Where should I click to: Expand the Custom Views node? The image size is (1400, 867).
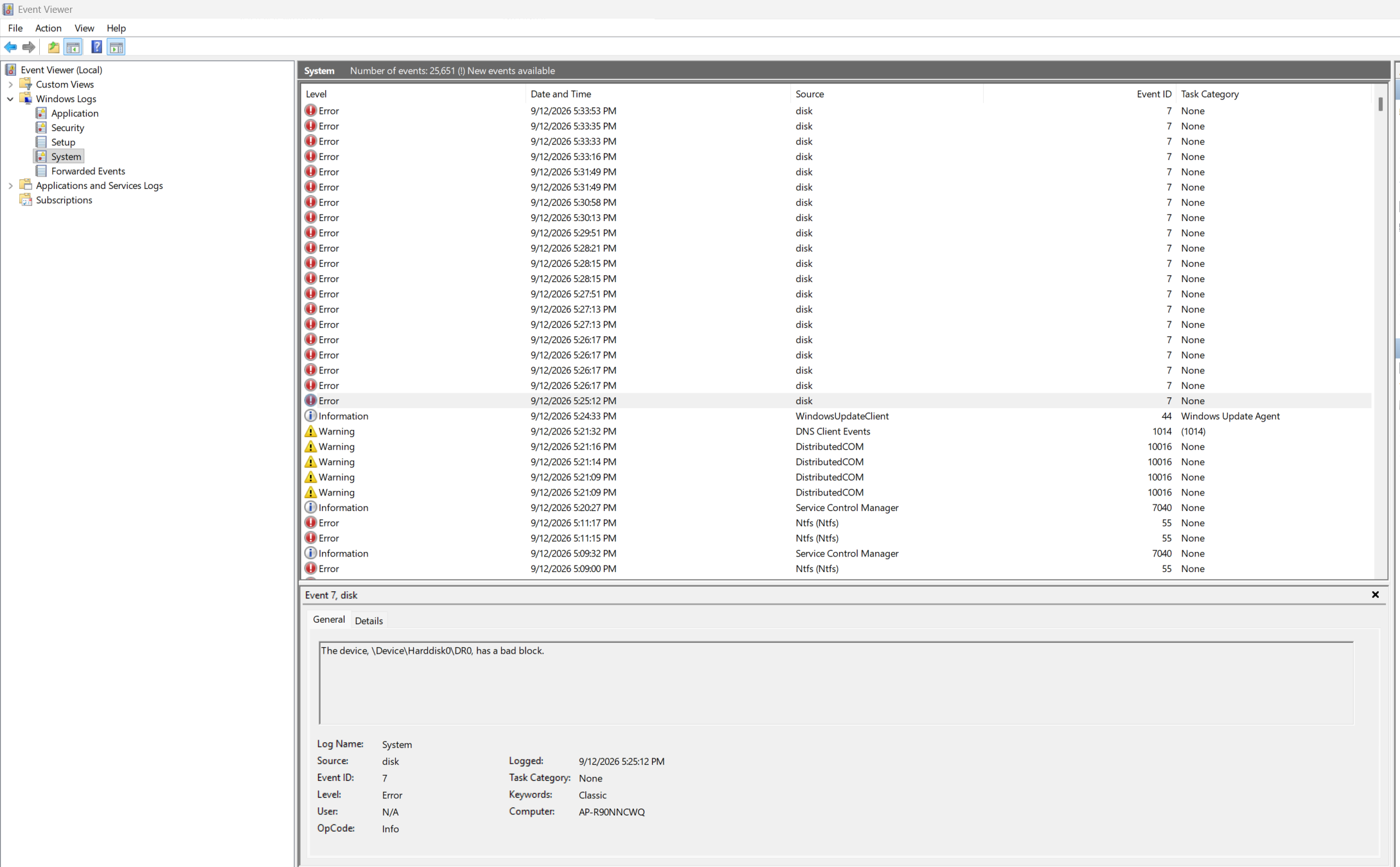[10, 84]
